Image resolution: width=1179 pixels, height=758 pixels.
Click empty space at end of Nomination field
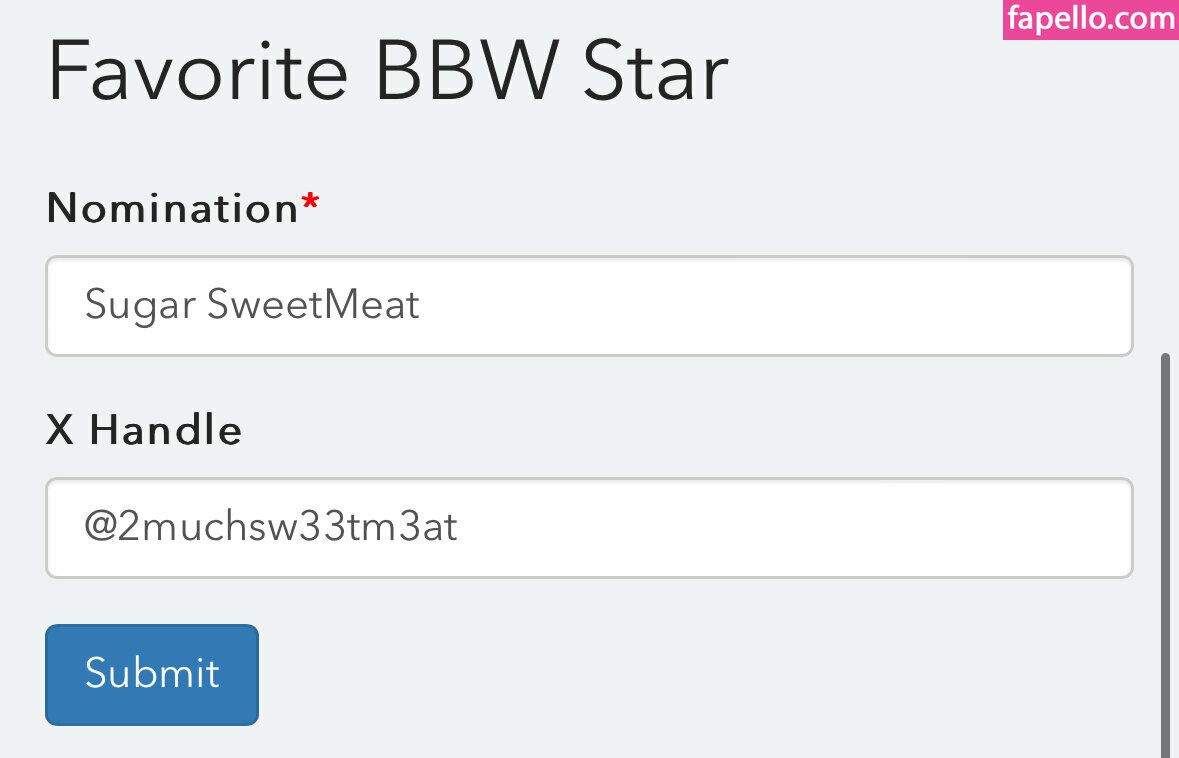pos(800,305)
